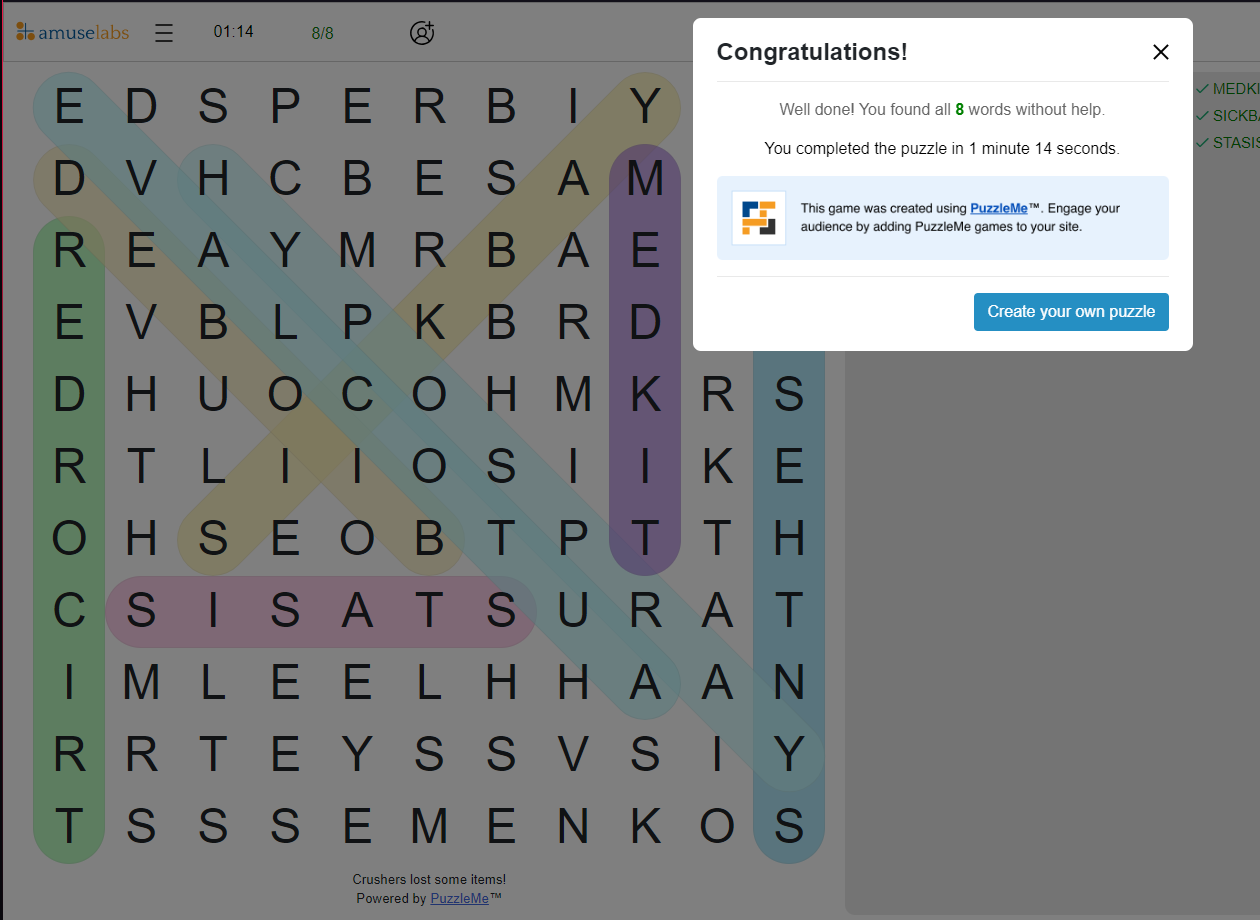Click letter E at top-left grid corner
This screenshot has height=920, width=1260.
click(69, 106)
